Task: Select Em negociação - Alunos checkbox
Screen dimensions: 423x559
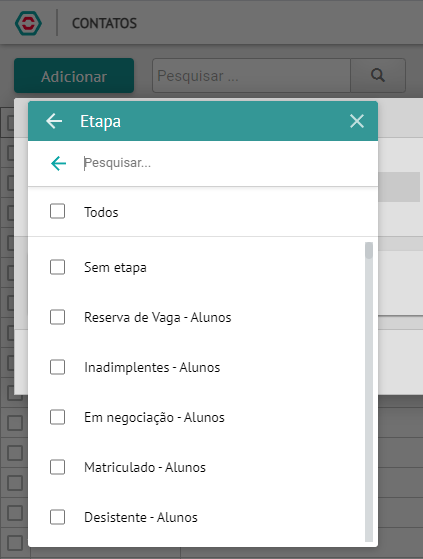Action: click(x=57, y=417)
